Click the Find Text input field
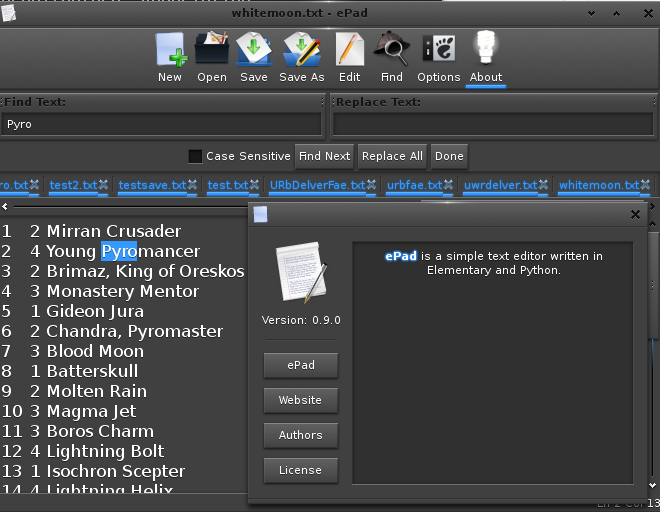Viewport: 660px width, 512px height. pyautogui.click(x=162, y=124)
